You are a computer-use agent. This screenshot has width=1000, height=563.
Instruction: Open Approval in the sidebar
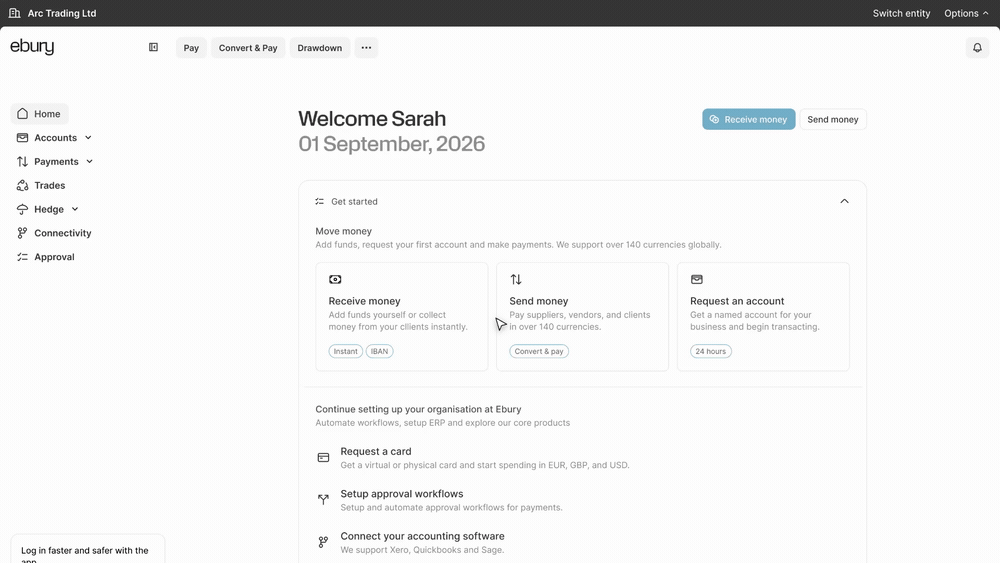click(45, 257)
